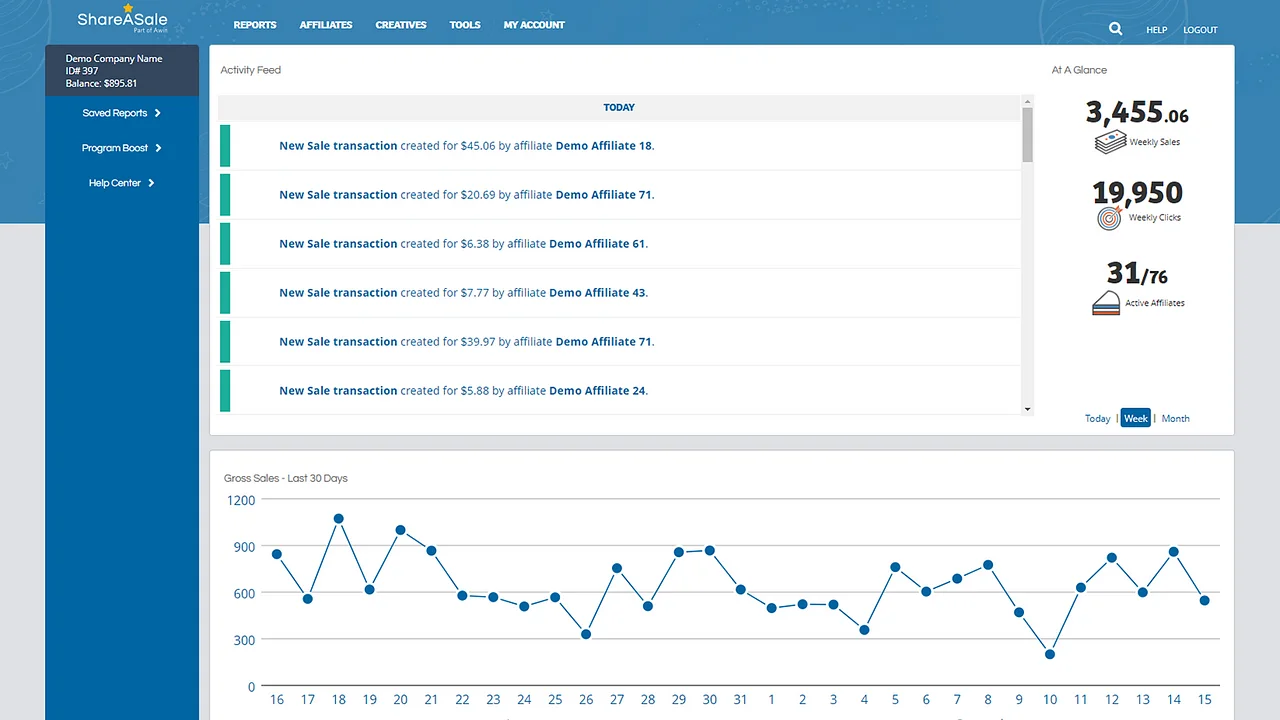Click the ShareASale logo
This screenshot has width=1280, height=720.
point(122,20)
